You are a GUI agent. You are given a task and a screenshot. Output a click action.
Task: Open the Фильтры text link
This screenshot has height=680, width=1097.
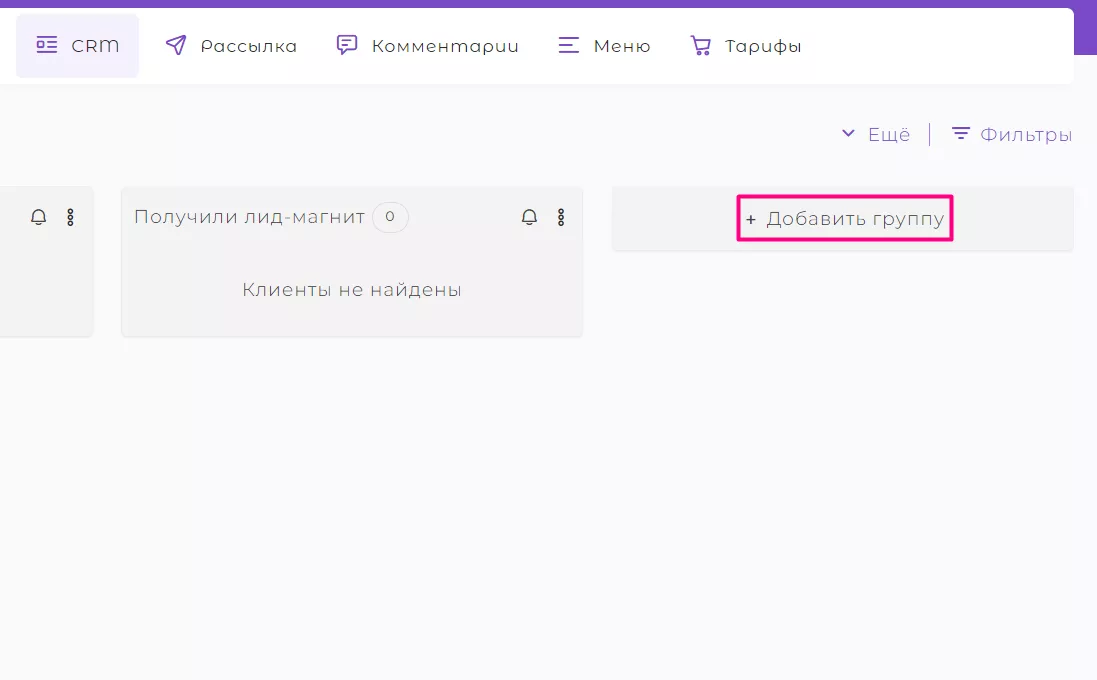tap(1026, 134)
